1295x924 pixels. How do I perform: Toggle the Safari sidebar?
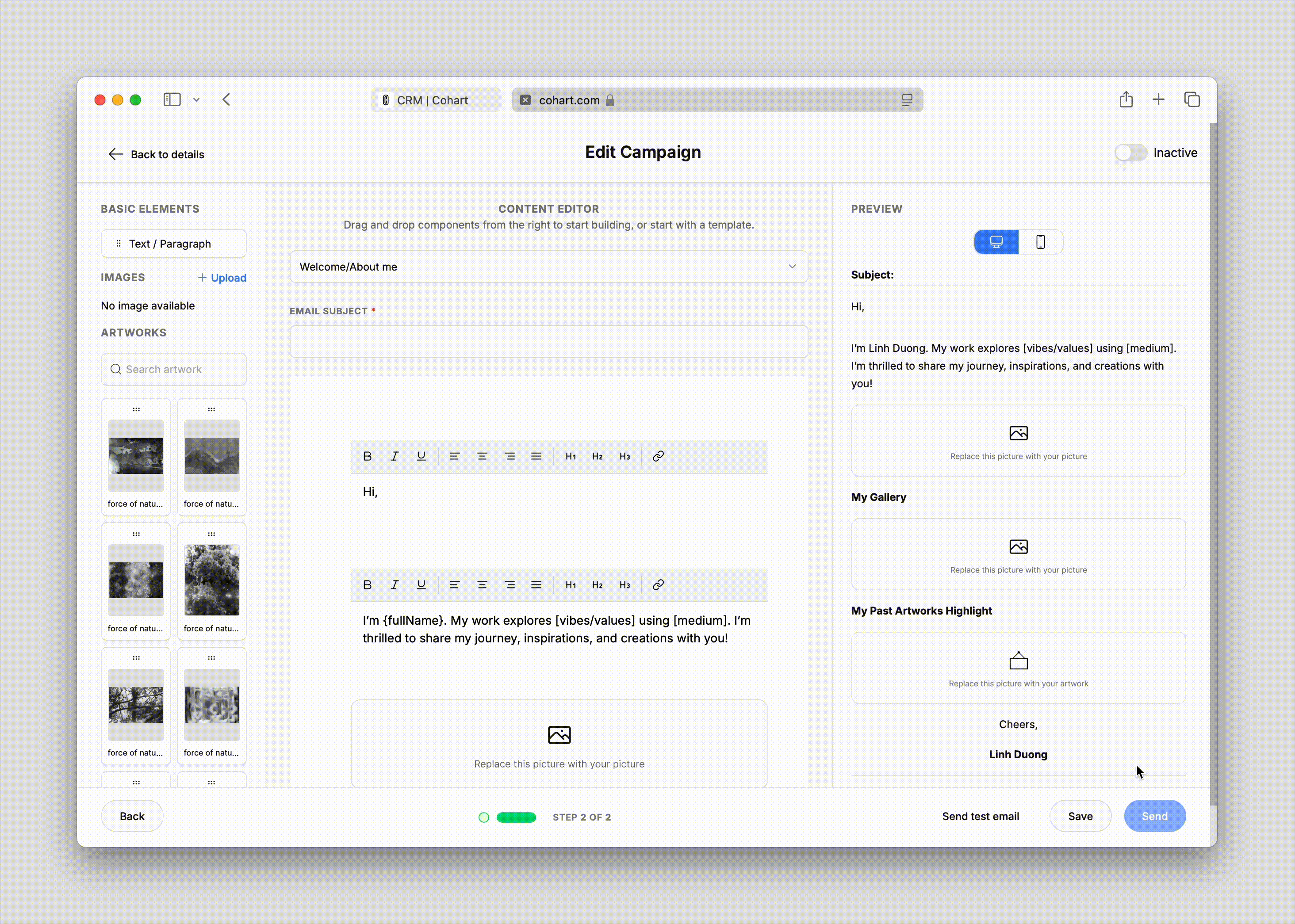coord(172,100)
